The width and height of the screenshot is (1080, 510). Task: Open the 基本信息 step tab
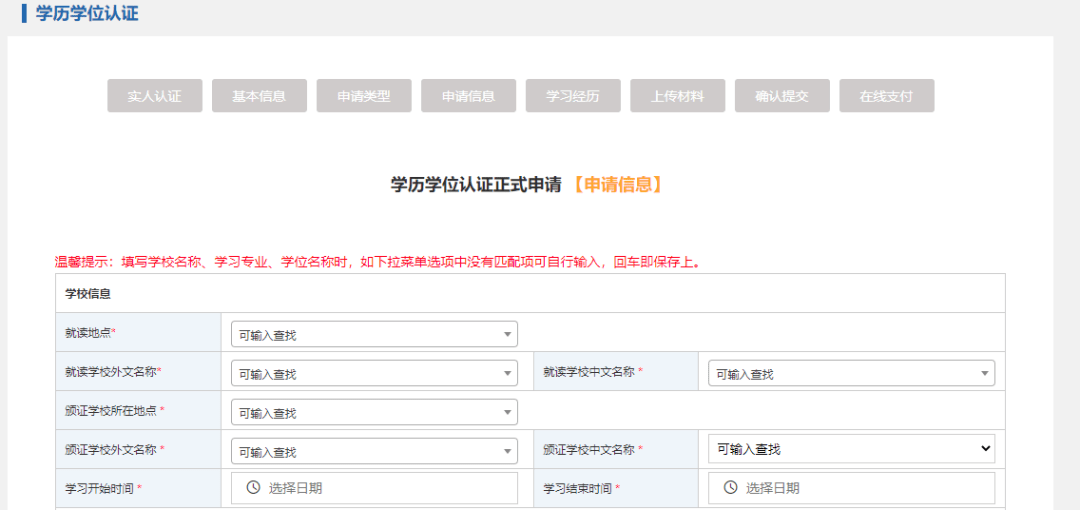tap(259, 96)
